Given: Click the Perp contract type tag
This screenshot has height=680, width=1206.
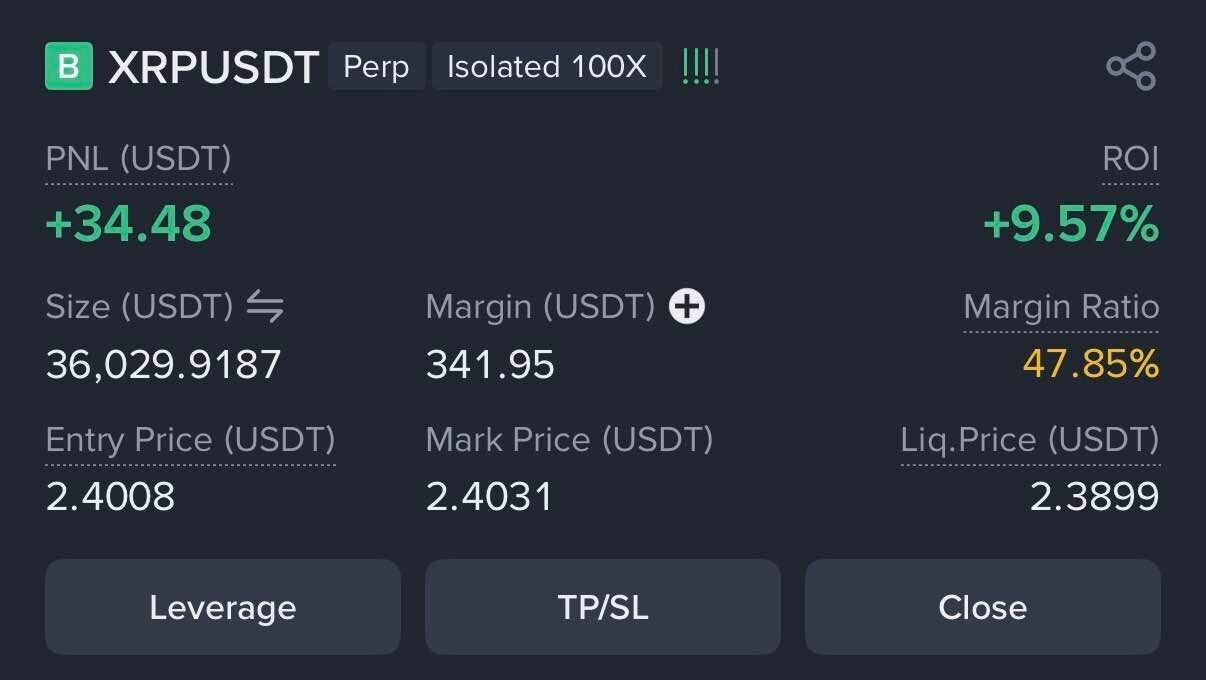Looking at the screenshot, I should pos(376,67).
